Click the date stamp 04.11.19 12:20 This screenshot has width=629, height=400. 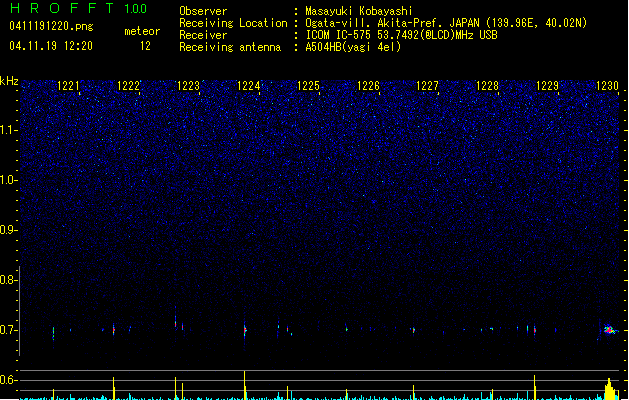51,46
